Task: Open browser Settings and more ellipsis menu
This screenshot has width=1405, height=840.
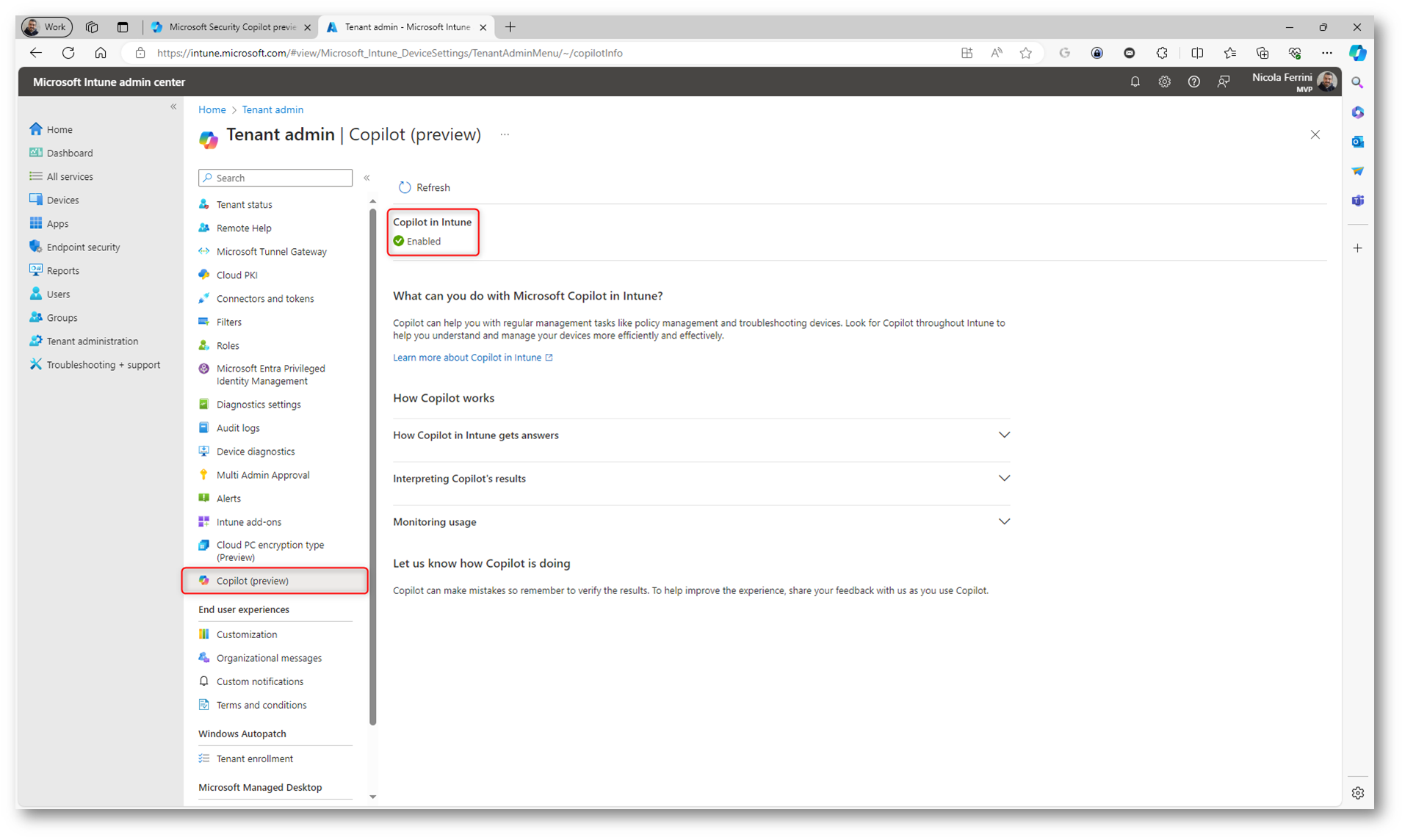Action: (1326, 53)
